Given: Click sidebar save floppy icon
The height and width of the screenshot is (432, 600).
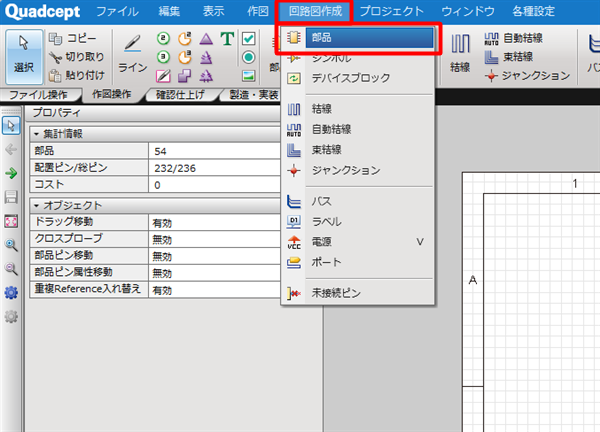Looking at the screenshot, I should click(11, 197).
